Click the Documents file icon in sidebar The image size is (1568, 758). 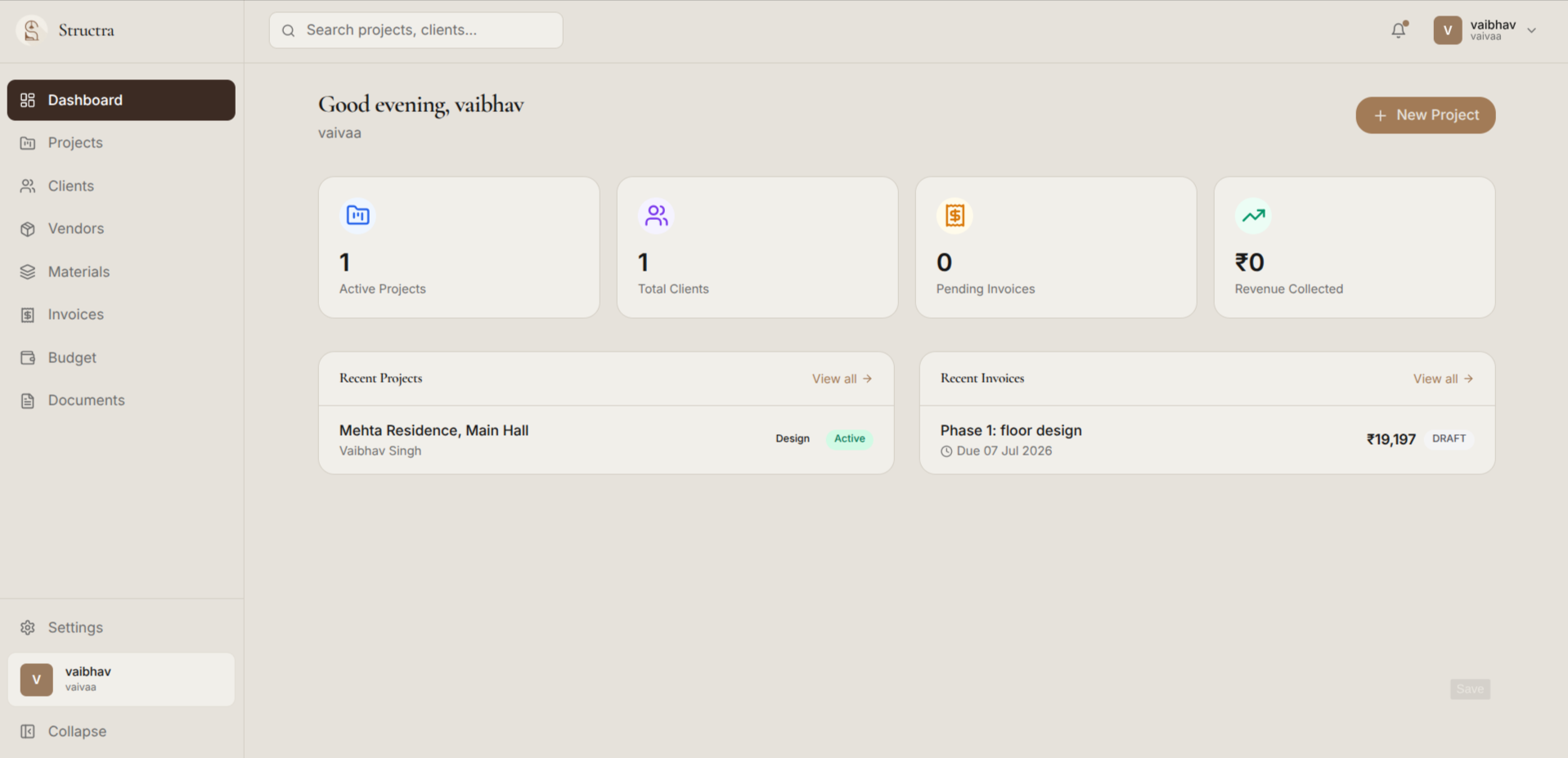click(28, 401)
